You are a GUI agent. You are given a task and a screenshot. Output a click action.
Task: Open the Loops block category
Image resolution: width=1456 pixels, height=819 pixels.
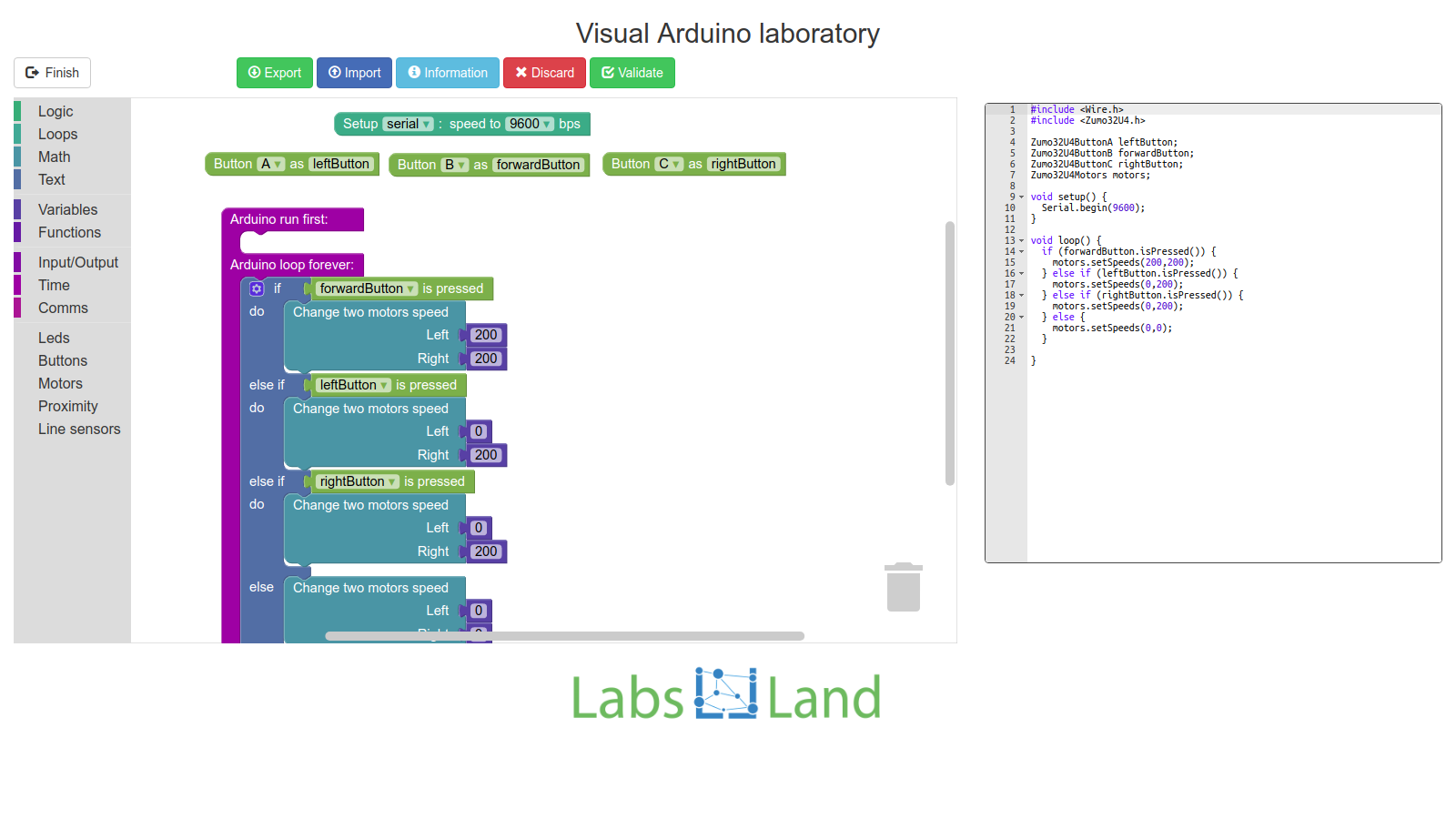72,134
